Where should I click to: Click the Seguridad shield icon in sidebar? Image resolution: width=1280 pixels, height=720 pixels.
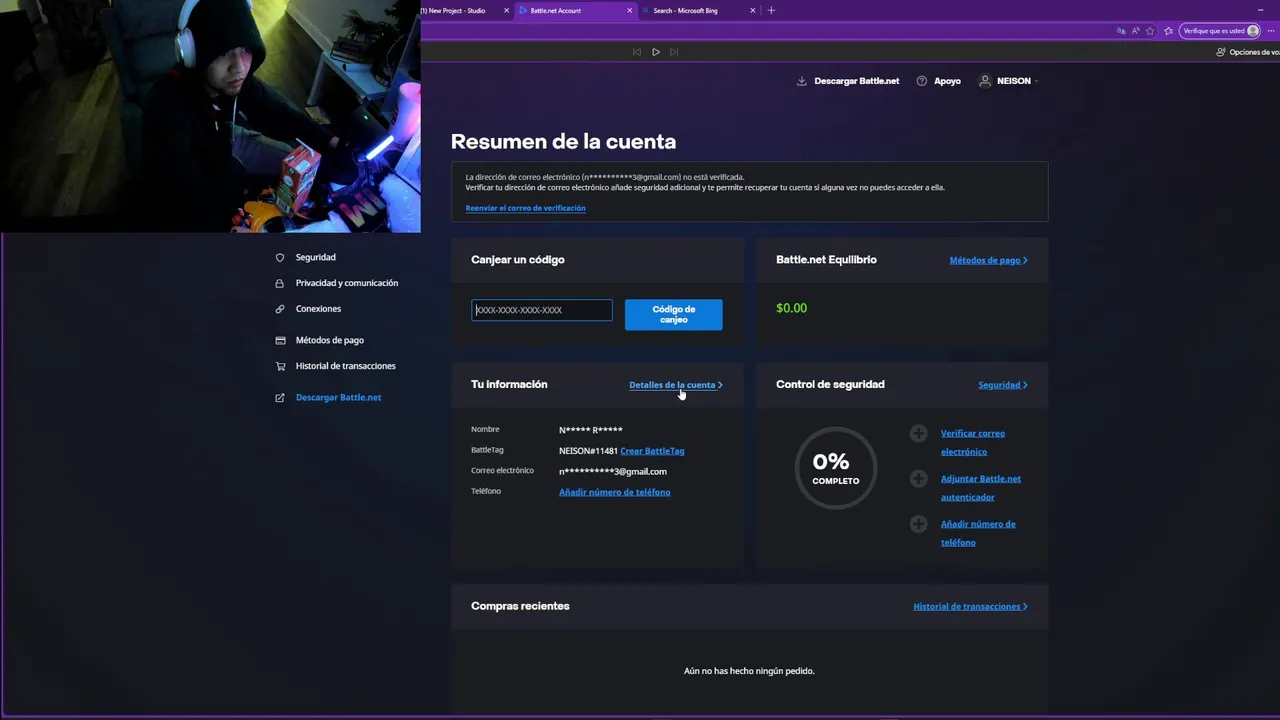click(x=280, y=257)
